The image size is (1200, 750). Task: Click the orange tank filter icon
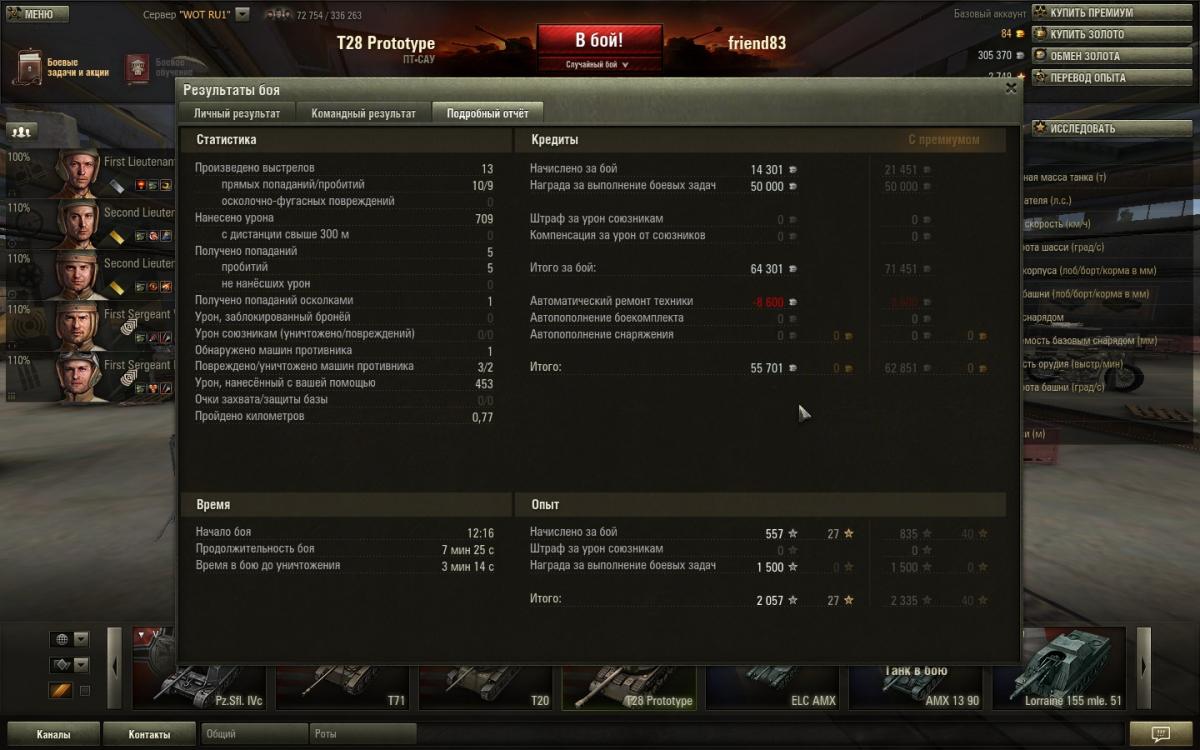click(60, 691)
